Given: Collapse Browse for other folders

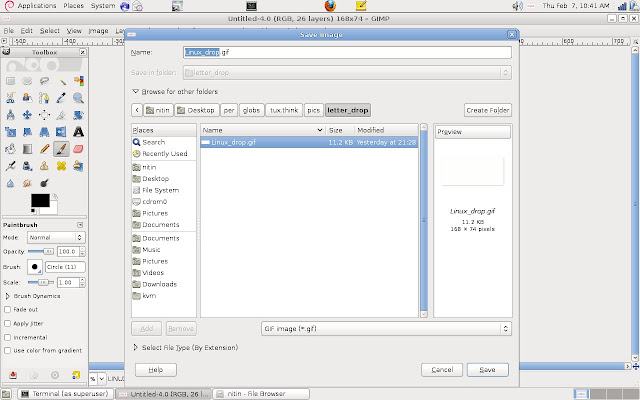Looking at the screenshot, I should coord(136,91).
